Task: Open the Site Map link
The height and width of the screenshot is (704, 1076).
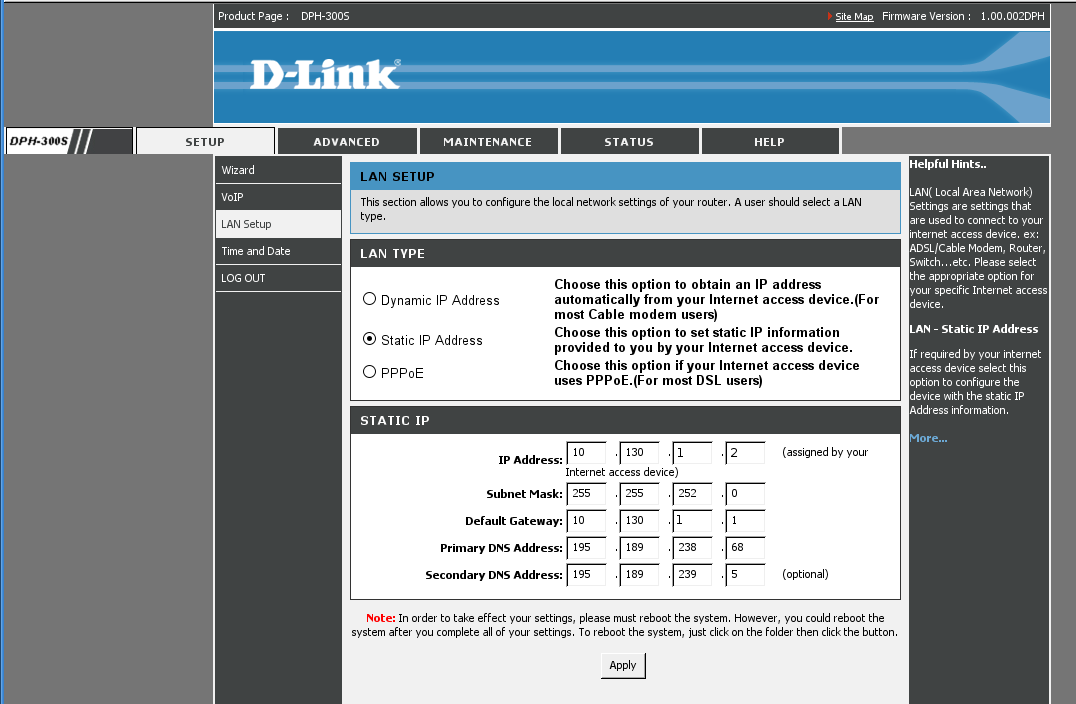Action: [854, 17]
